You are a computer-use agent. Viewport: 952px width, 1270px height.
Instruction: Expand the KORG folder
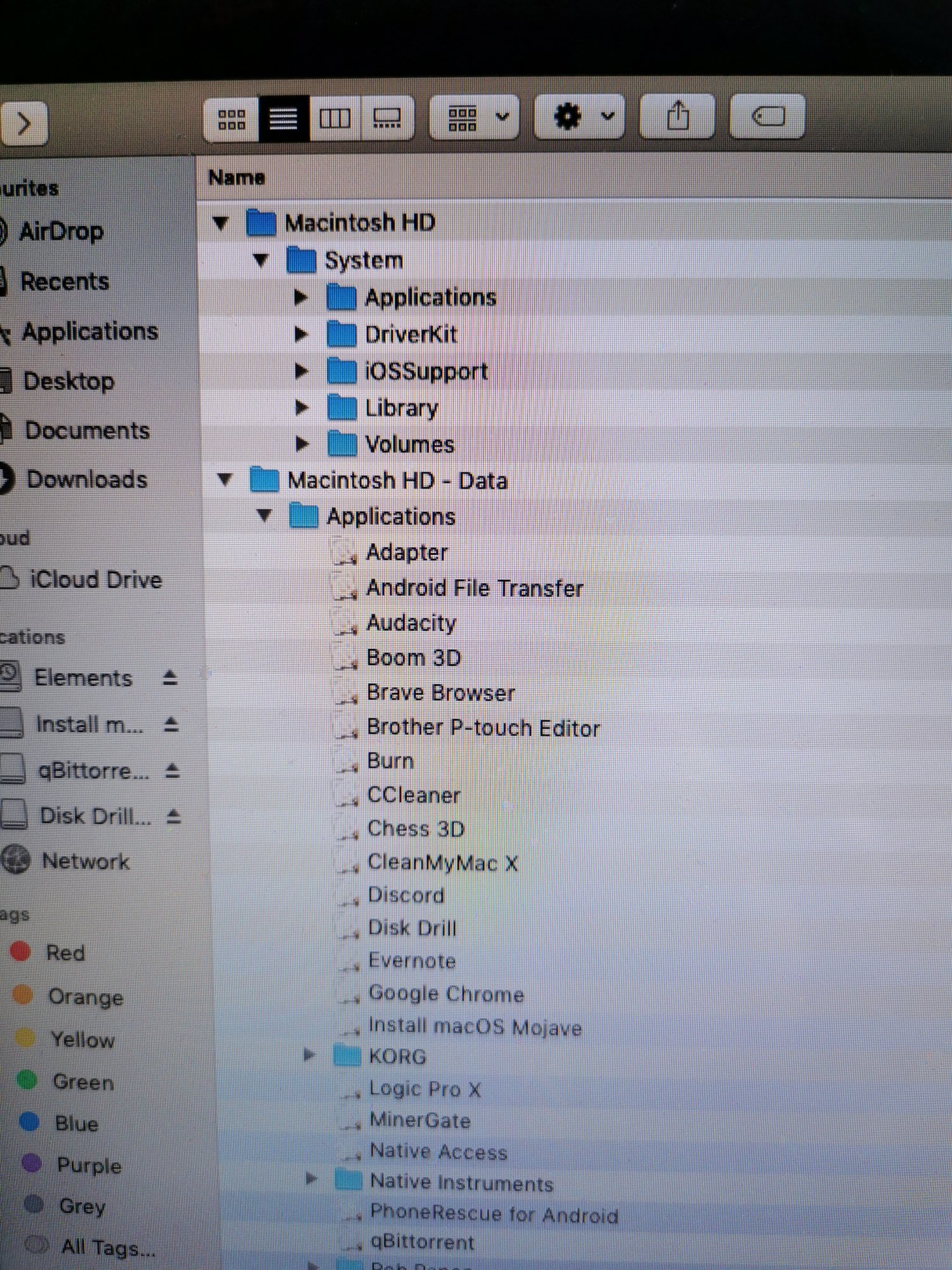pyautogui.click(x=310, y=1055)
